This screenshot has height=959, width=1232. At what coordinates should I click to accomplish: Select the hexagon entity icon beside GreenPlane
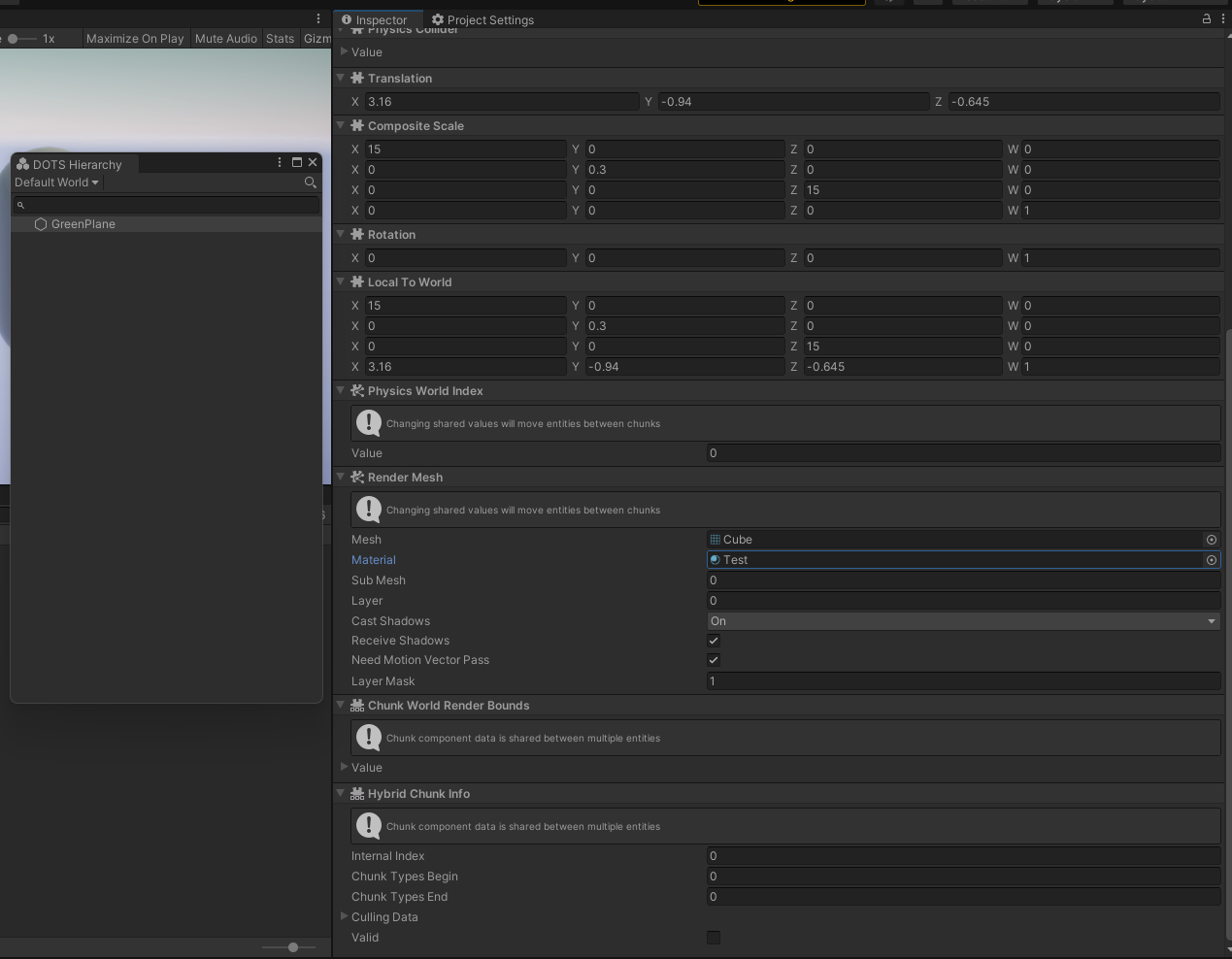point(40,224)
